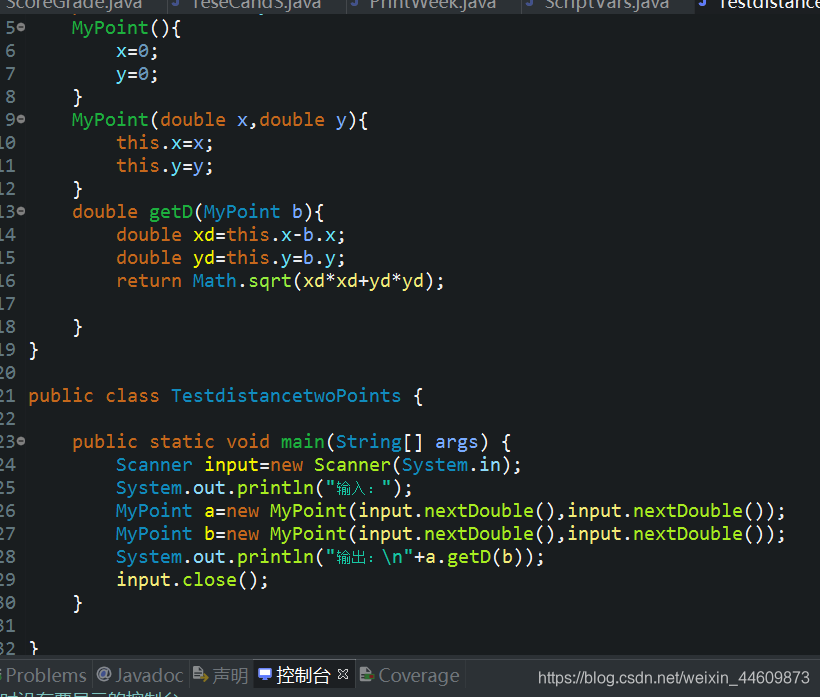Click the 'public class' keywords on line 21

[94, 396]
